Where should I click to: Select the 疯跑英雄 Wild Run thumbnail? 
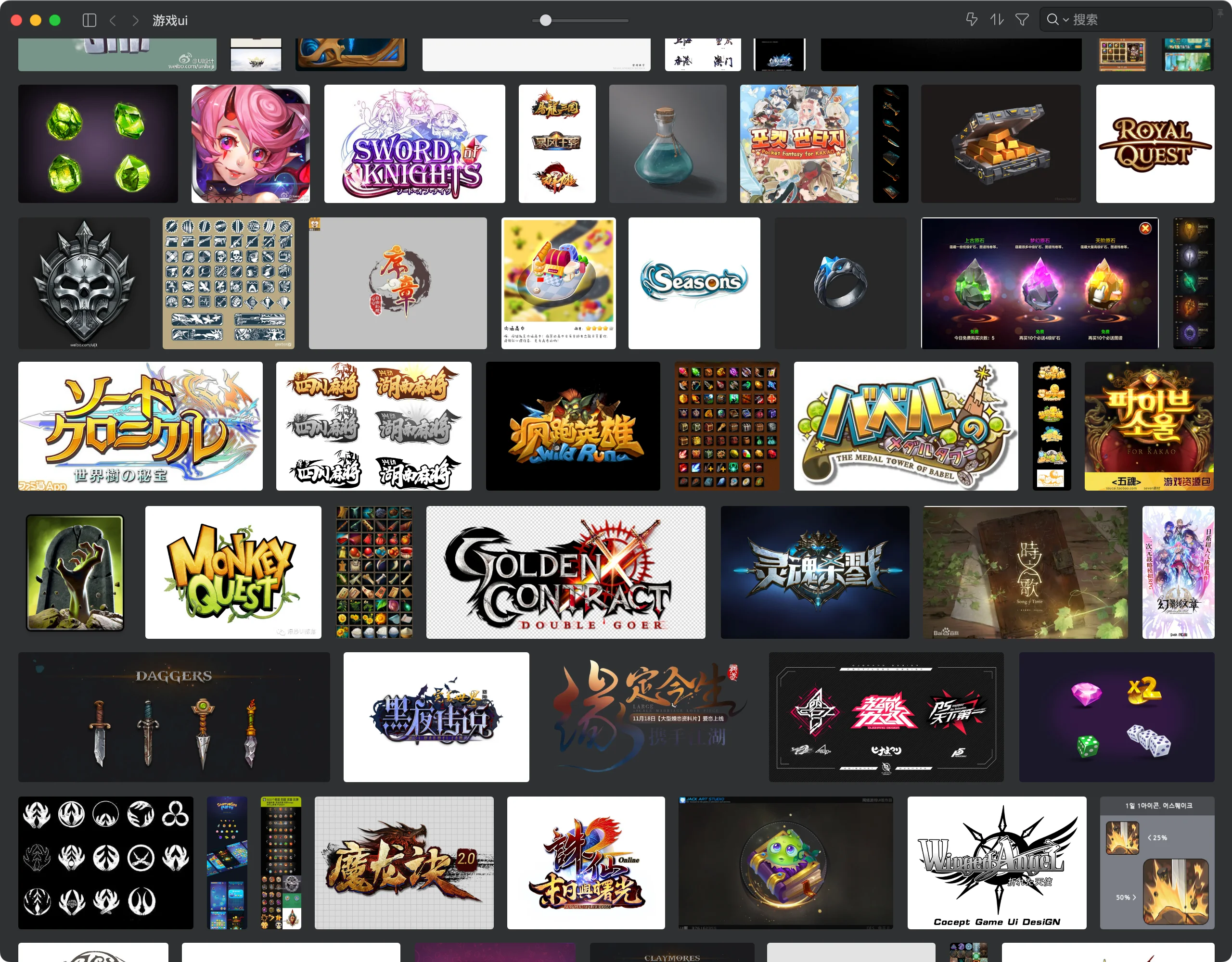573,426
